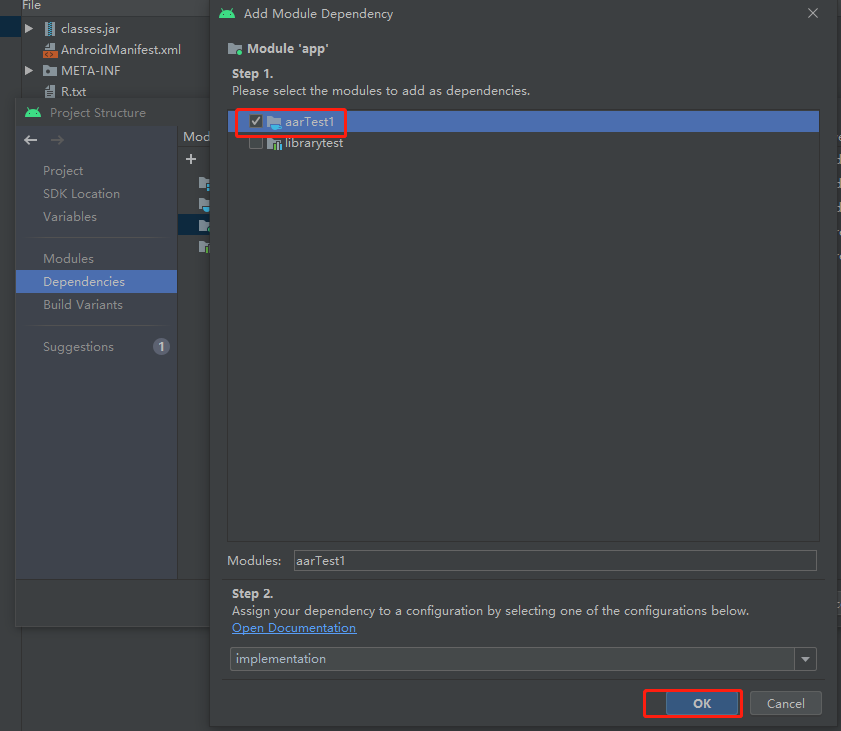
Task: Select Dependencies in Project Structure
Action: 97,282
